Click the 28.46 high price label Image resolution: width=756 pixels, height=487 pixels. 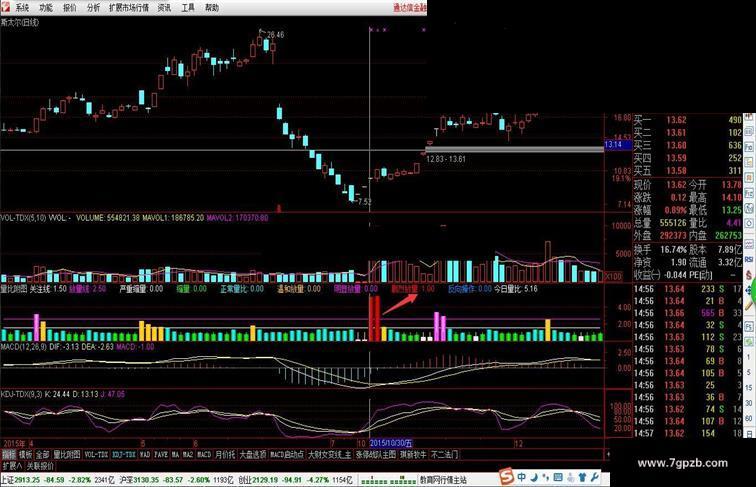pyautogui.click(x=275, y=35)
